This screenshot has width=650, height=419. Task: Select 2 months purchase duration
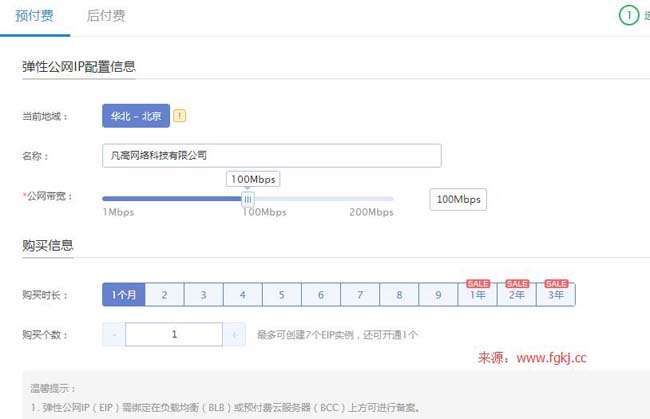(x=163, y=295)
